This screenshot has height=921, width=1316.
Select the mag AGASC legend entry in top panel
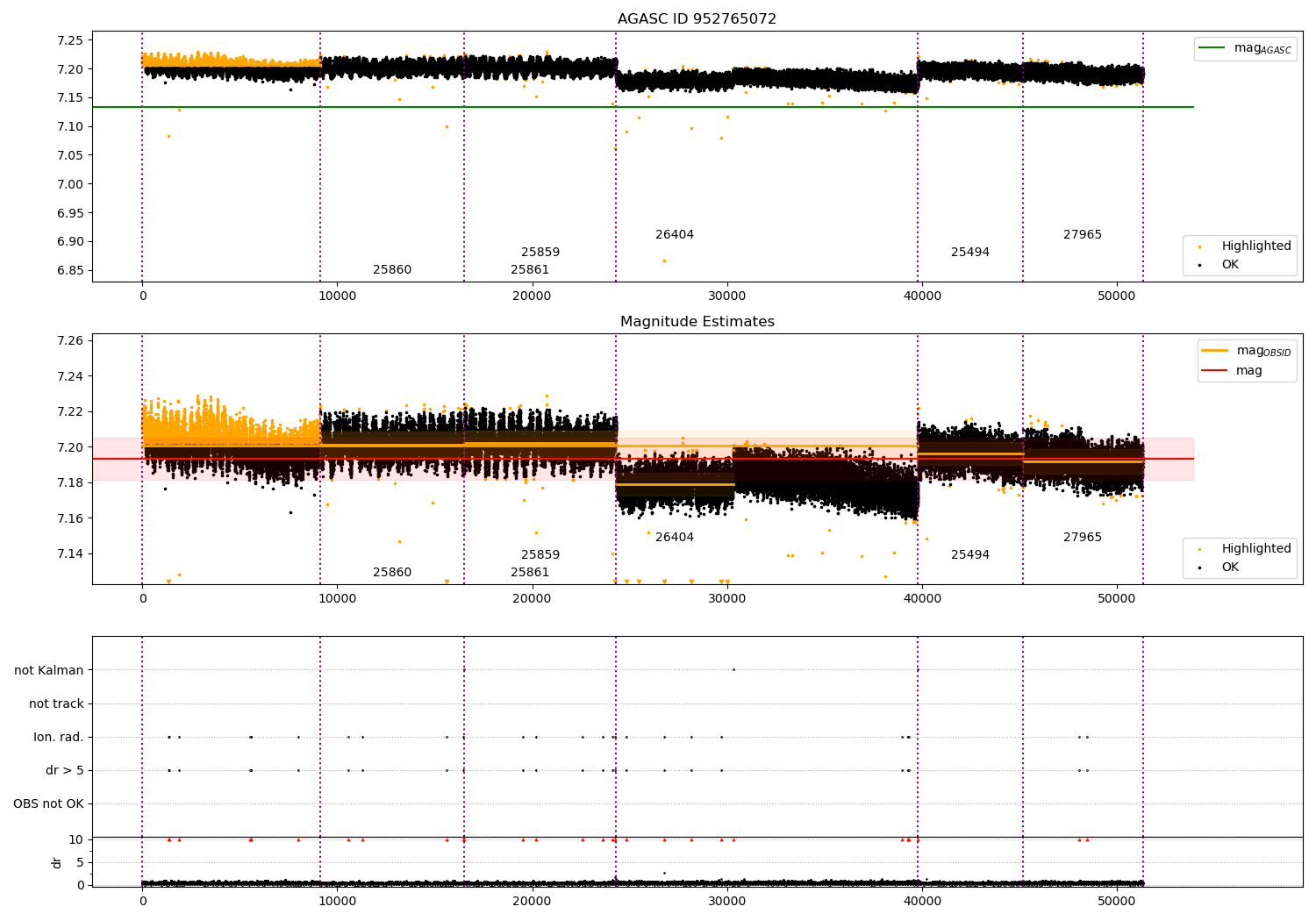click(1245, 48)
